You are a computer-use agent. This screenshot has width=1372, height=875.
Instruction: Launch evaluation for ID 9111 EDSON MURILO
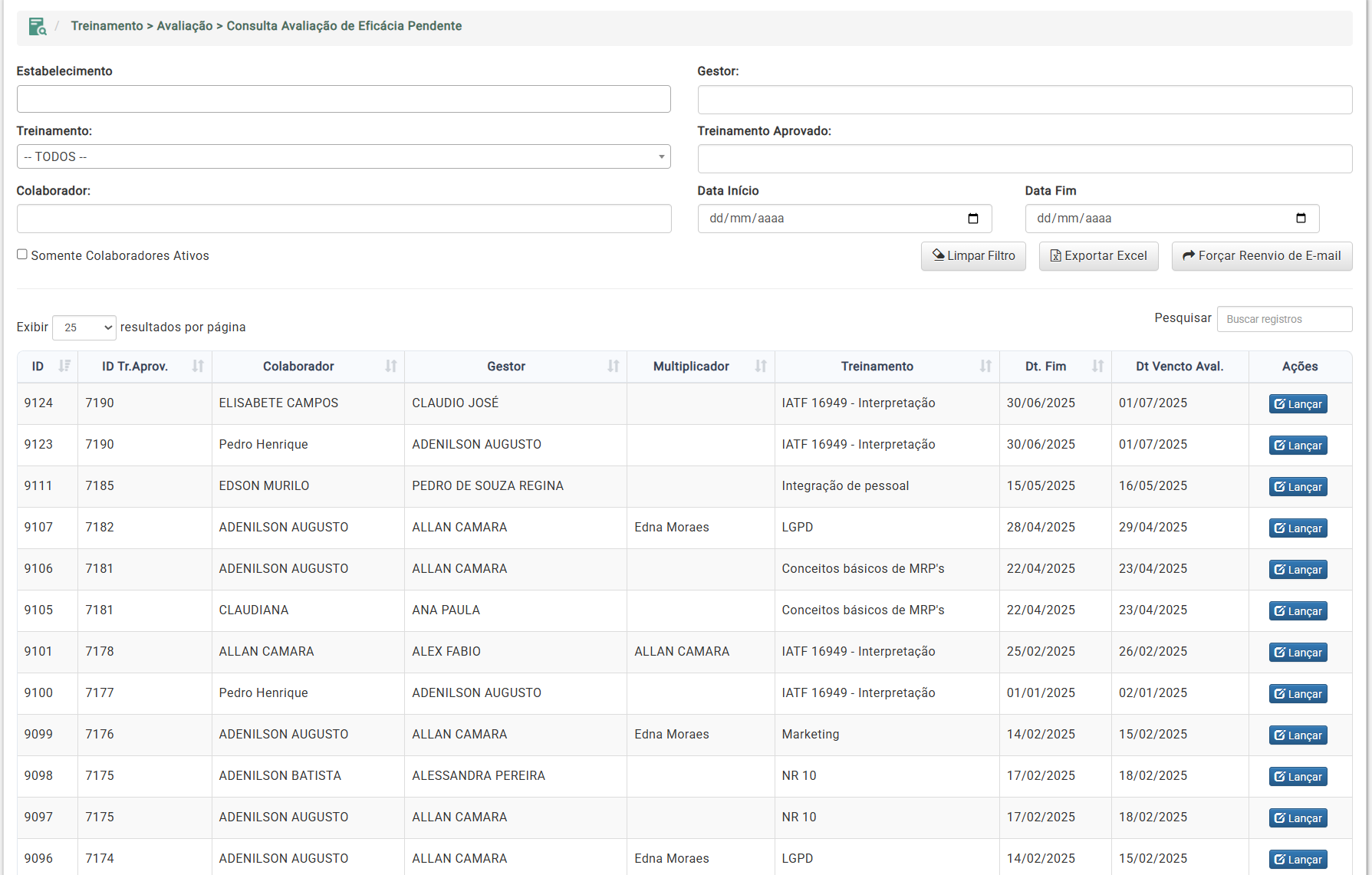pyautogui.click(x=1298, y=487)
